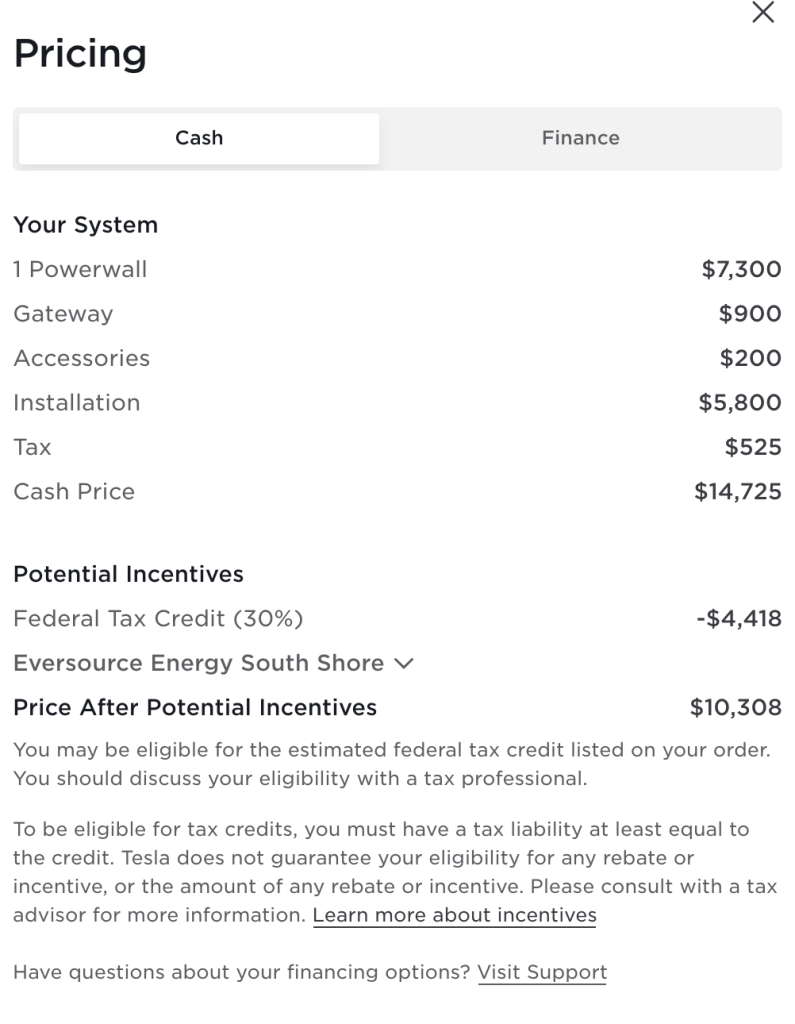The width and height of the screenshot is (795, 1024).
Task: Click the $5,800 installation price
Action: pyautogui.click(x=740, y=403)
